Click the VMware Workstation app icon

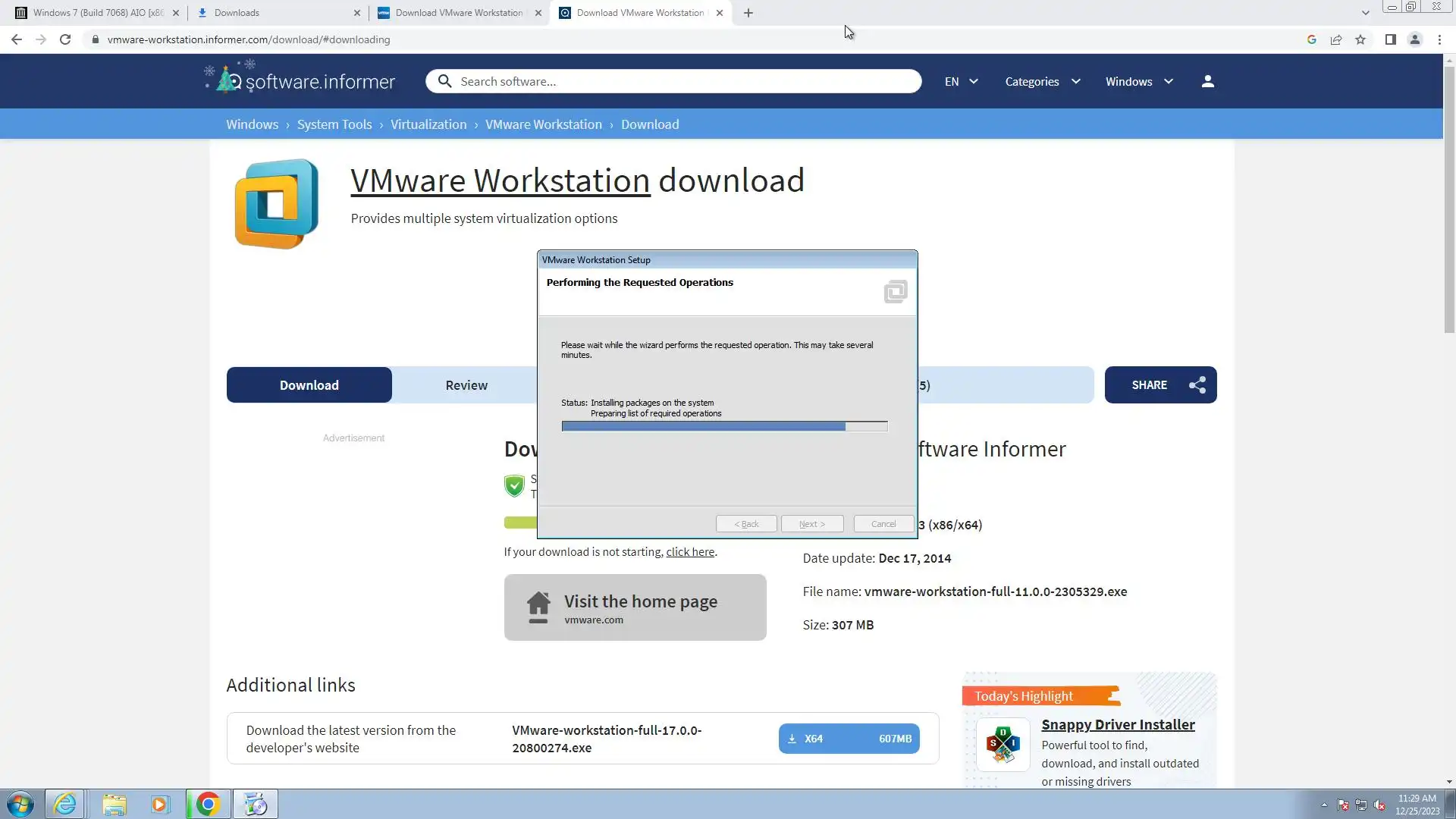pyautogui.click(x=276, y=203)
